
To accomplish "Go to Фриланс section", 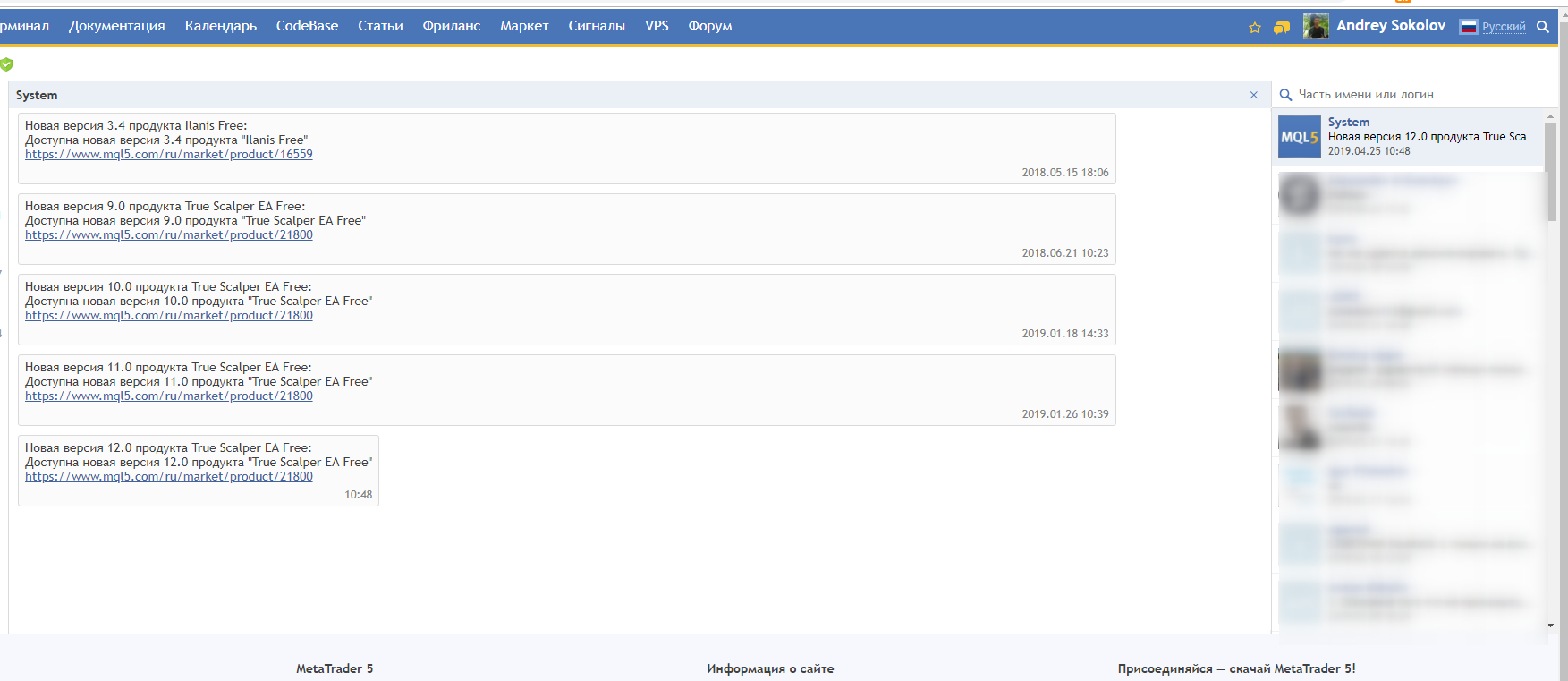I will [x=452, y=26].
